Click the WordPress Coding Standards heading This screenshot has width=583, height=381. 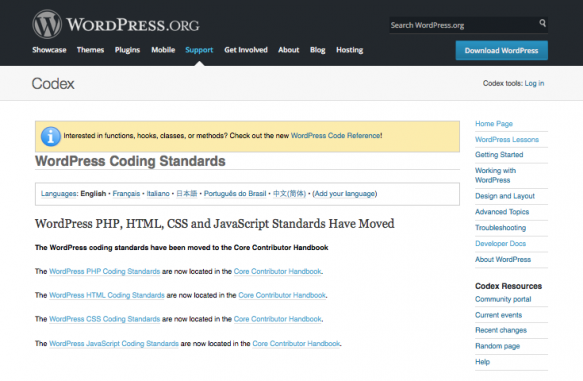[x=130, y=161]
